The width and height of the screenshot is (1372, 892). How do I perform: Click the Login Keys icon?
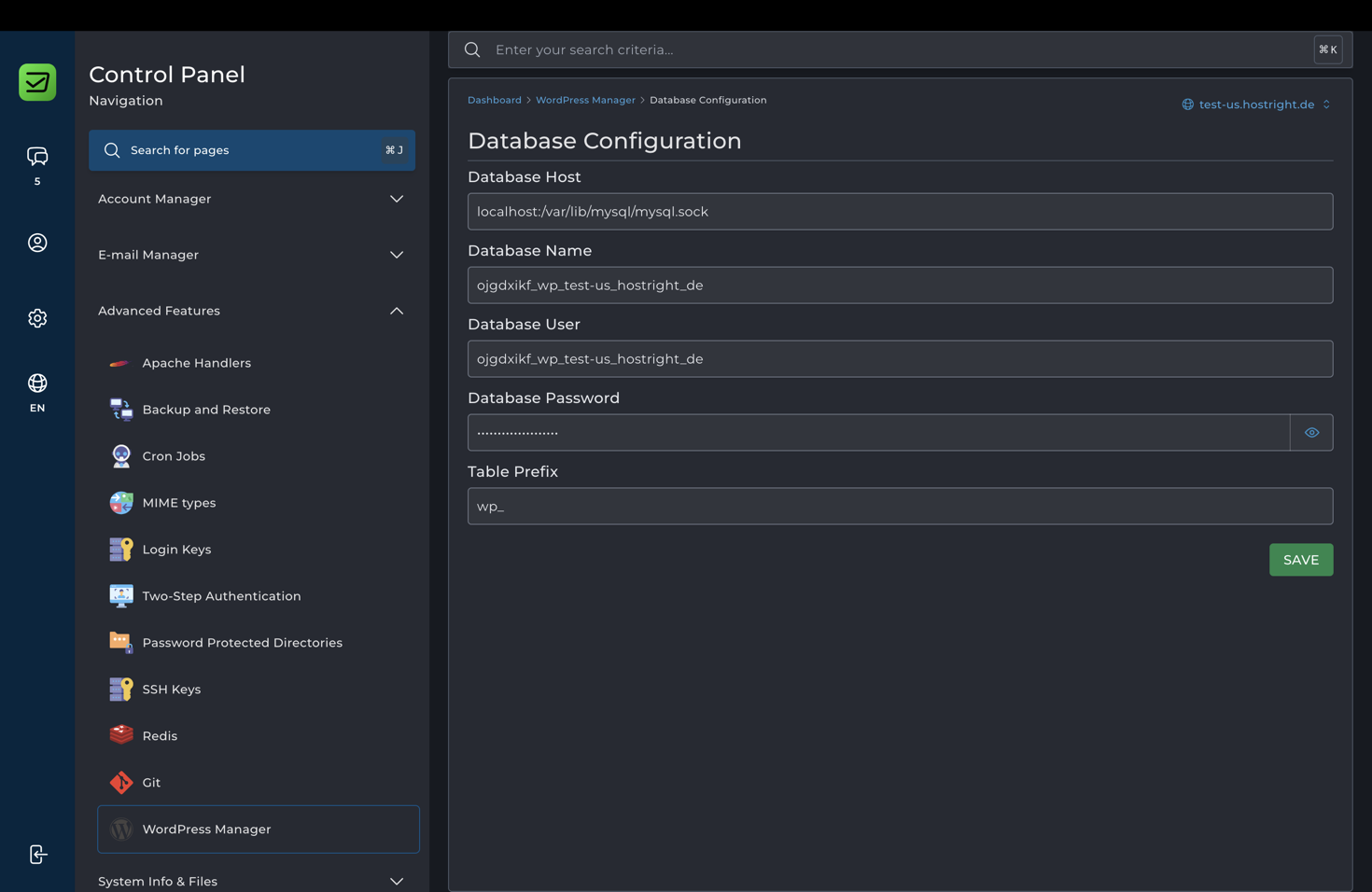tap(120, 550)
